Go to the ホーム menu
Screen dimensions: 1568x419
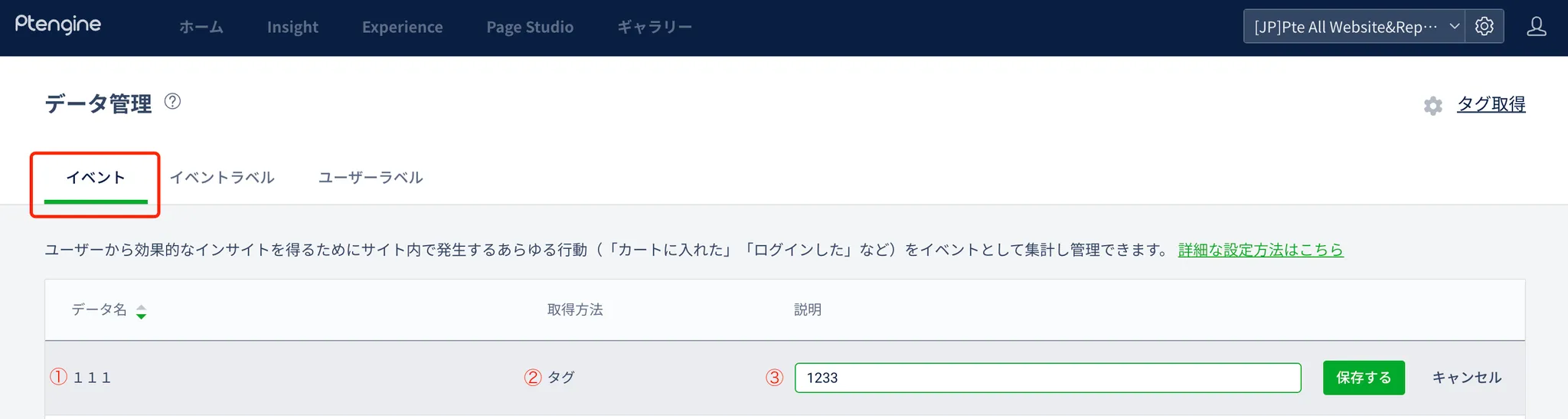point(201,27)
